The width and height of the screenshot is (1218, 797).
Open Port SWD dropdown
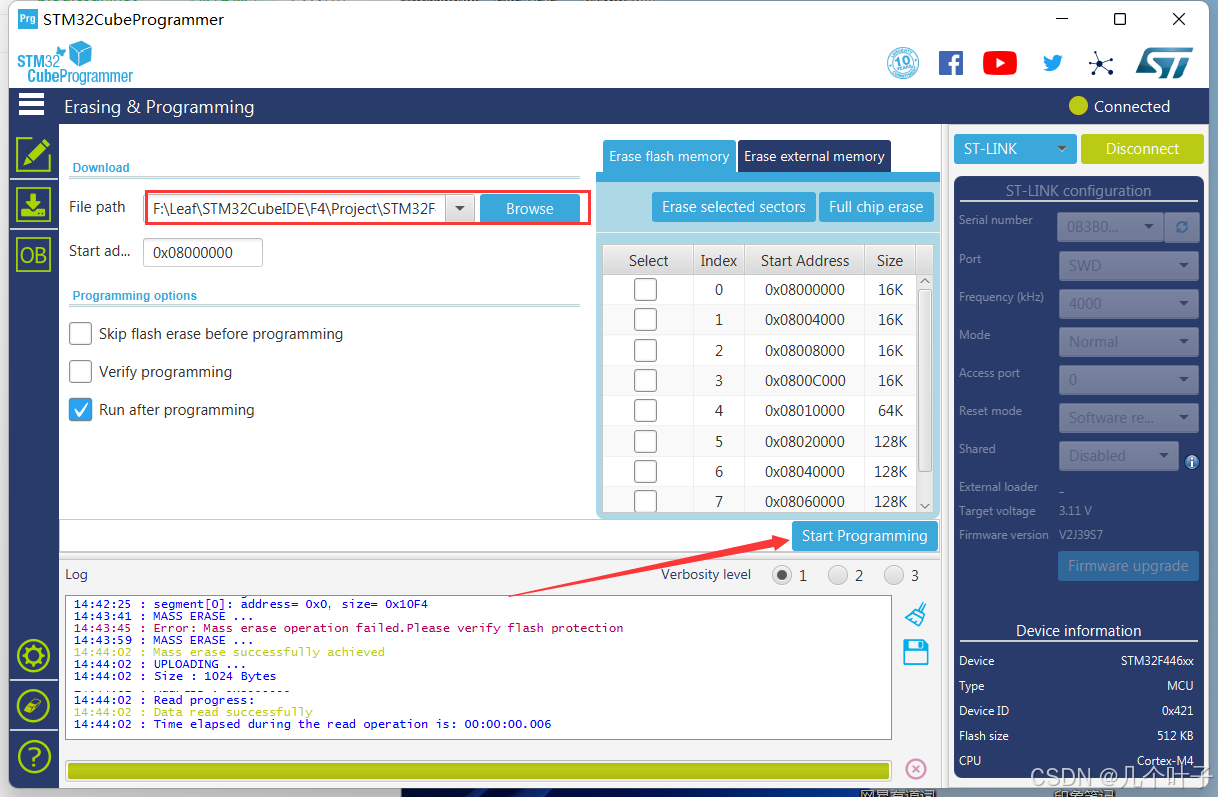[x=1128, y=265]
